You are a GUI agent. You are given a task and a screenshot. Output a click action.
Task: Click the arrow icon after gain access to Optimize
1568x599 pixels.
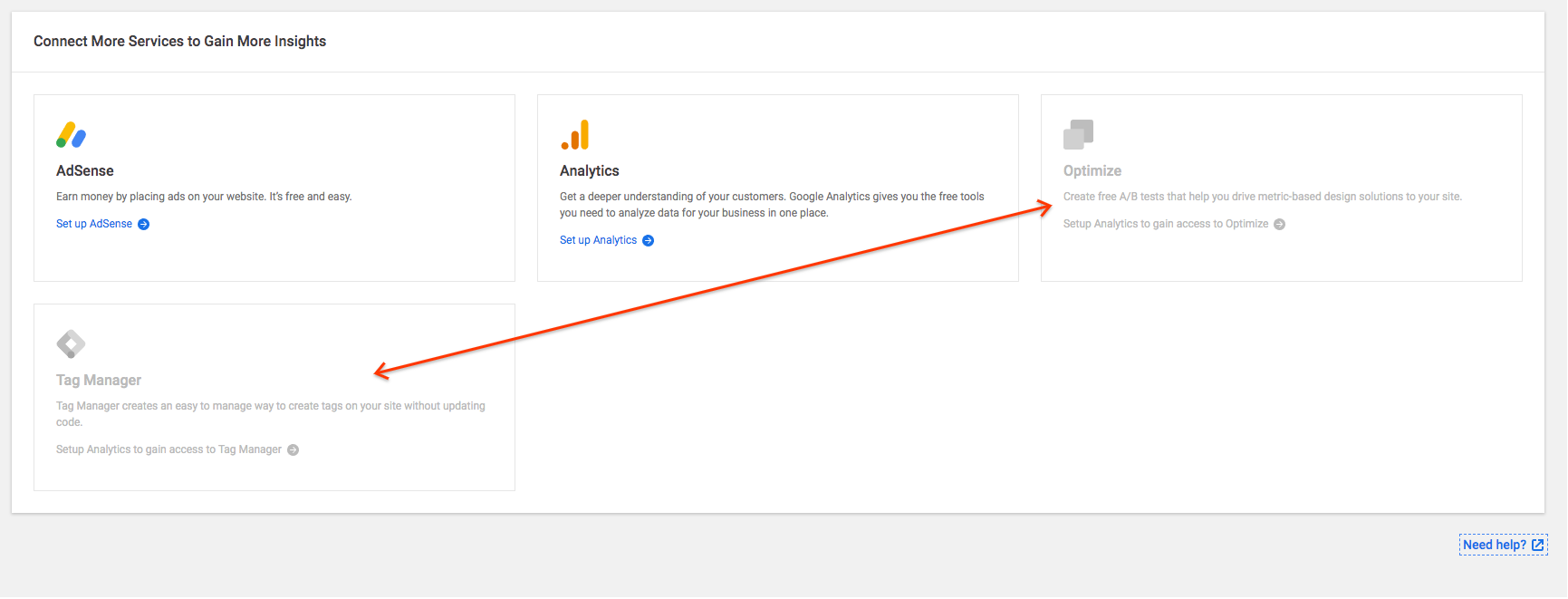[1279, 225]
